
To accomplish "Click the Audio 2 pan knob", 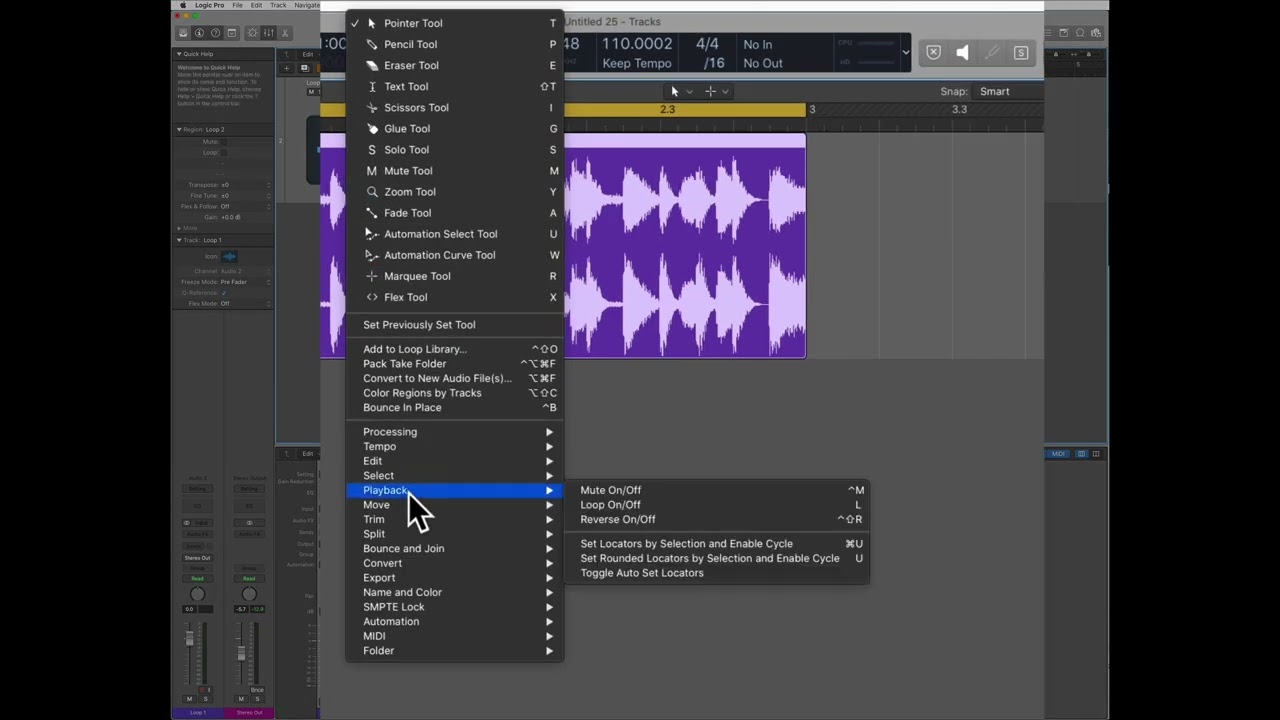I will tap(197, 594).
